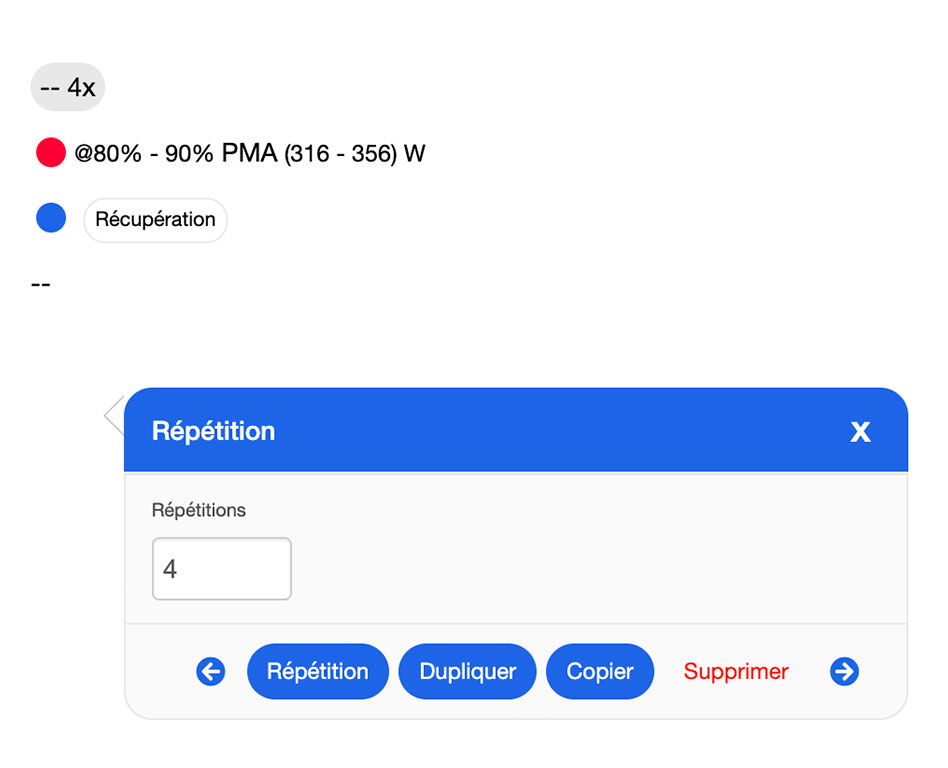This screenshot has height=768, width=948.
Task: Click the Répétition button in popup footer
Action: coord(317,671)
